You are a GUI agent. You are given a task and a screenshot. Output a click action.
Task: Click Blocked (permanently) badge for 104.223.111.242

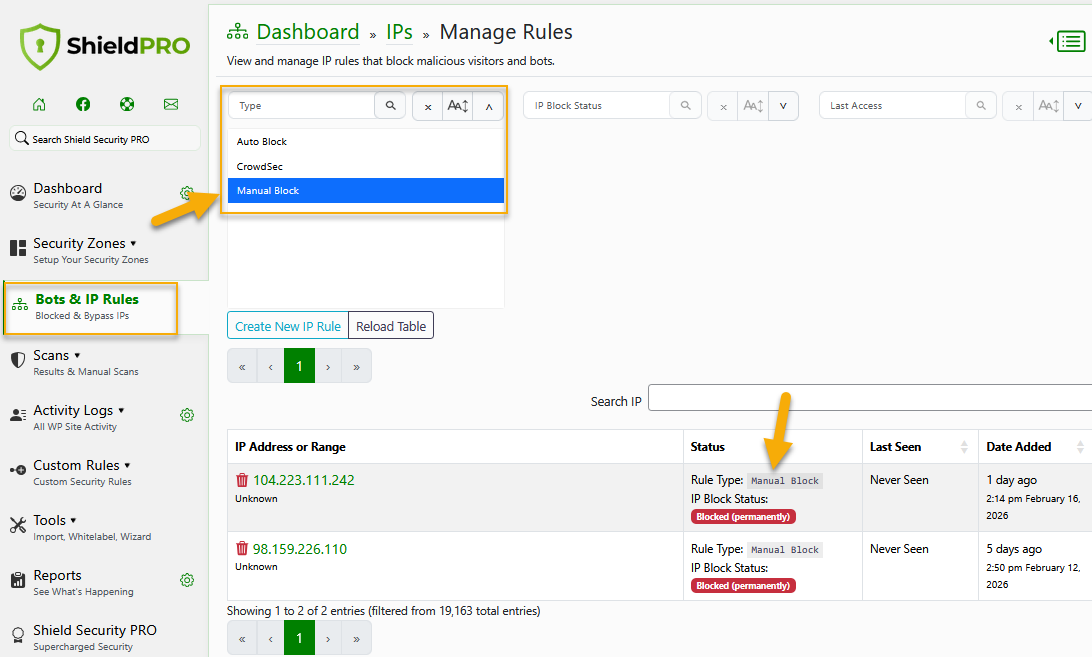743,517
